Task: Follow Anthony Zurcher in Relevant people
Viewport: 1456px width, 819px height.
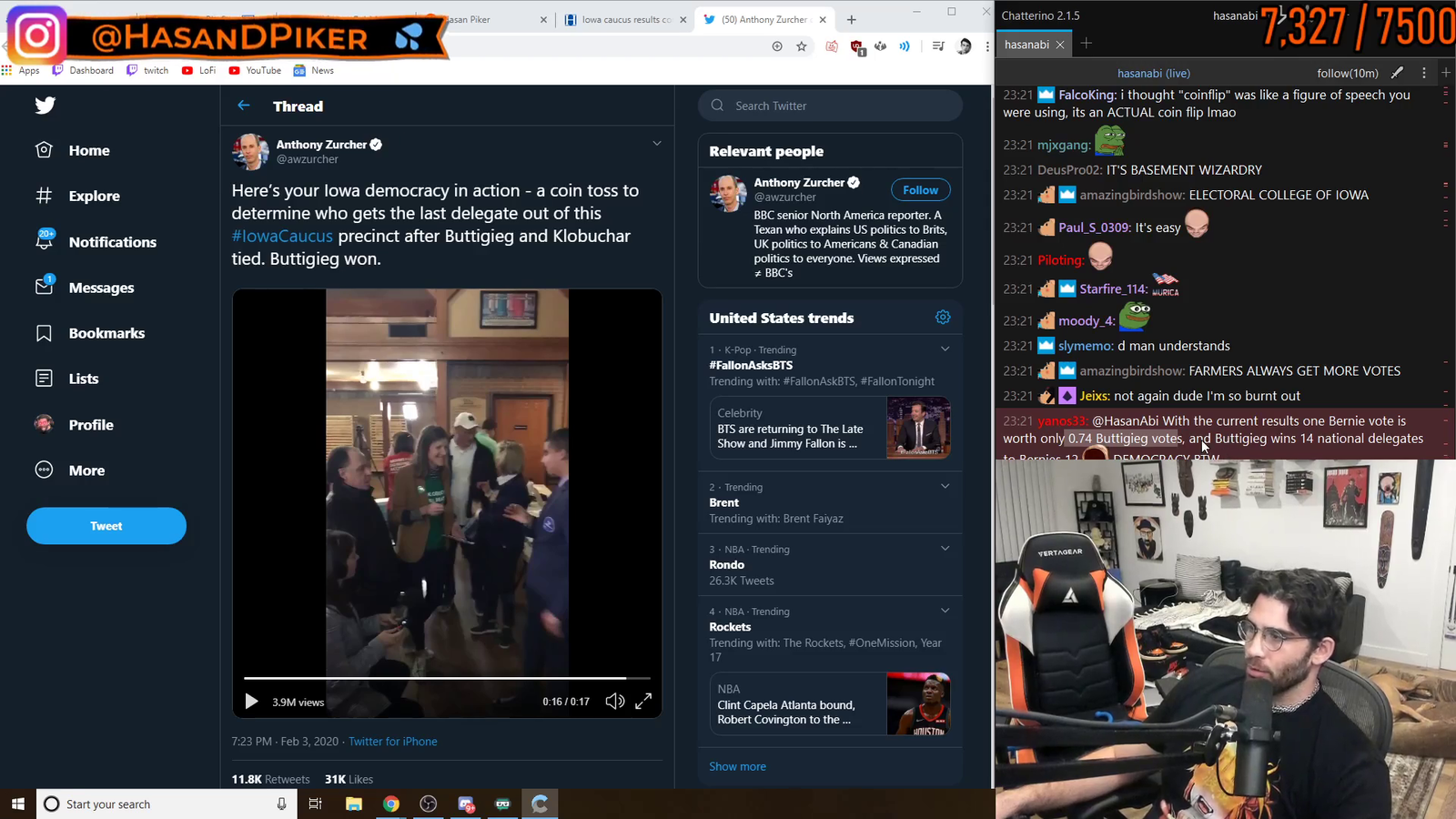Action: point(920,189)
